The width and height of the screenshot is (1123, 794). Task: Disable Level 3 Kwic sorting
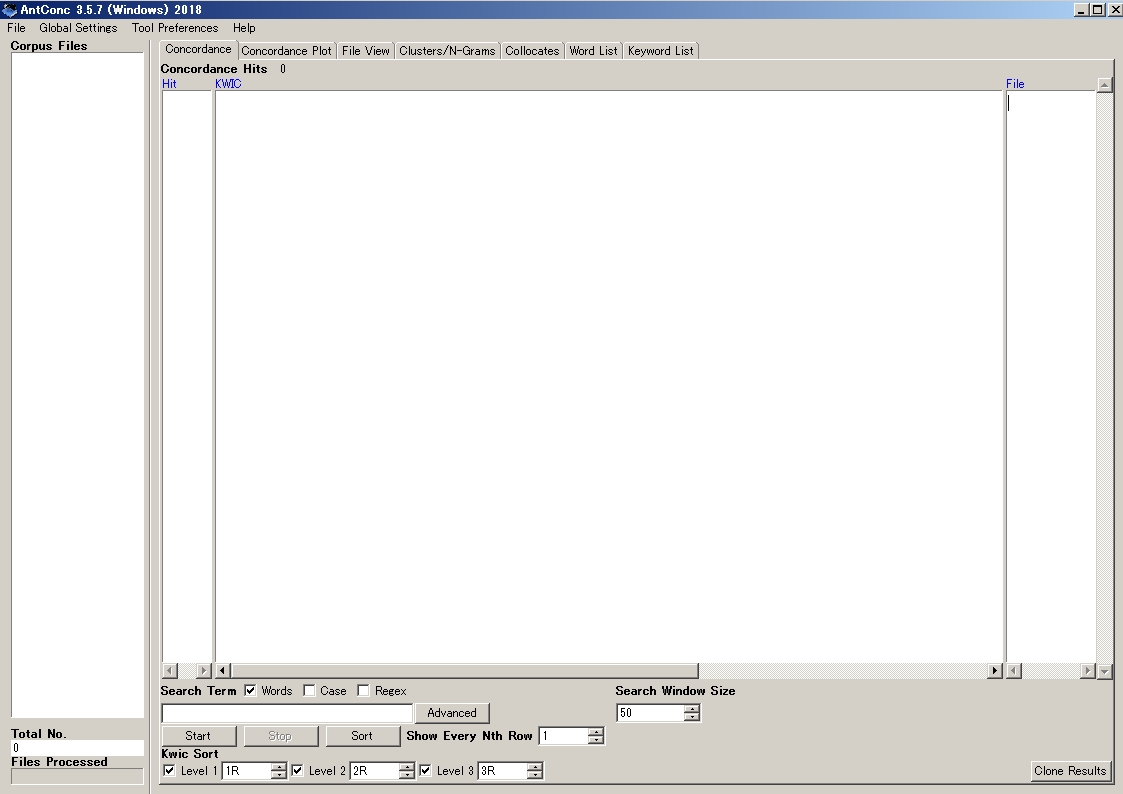coord(425,770)
